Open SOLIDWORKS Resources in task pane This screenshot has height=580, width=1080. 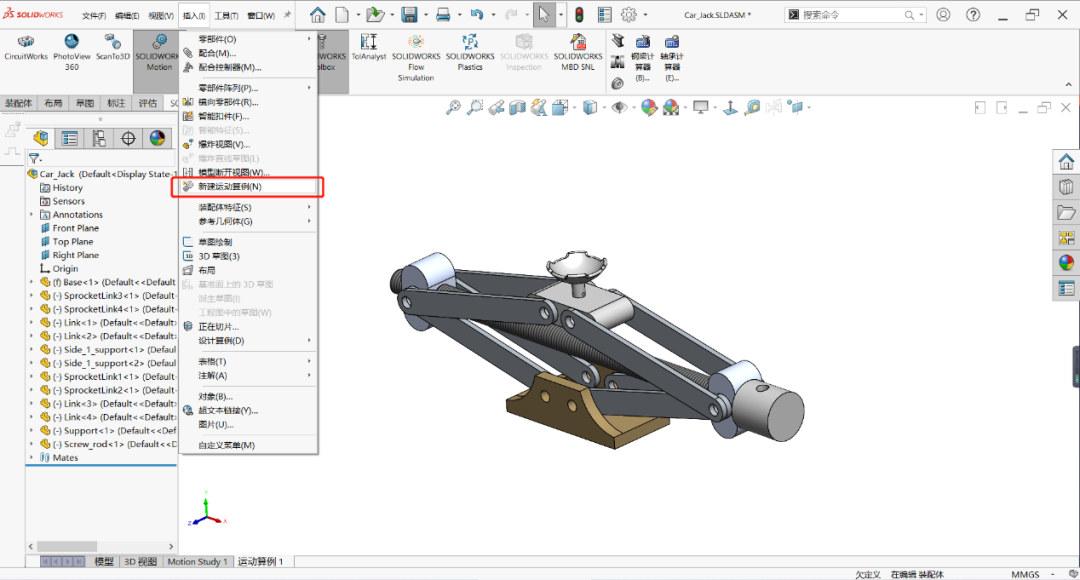click(x=1066, y=162)
